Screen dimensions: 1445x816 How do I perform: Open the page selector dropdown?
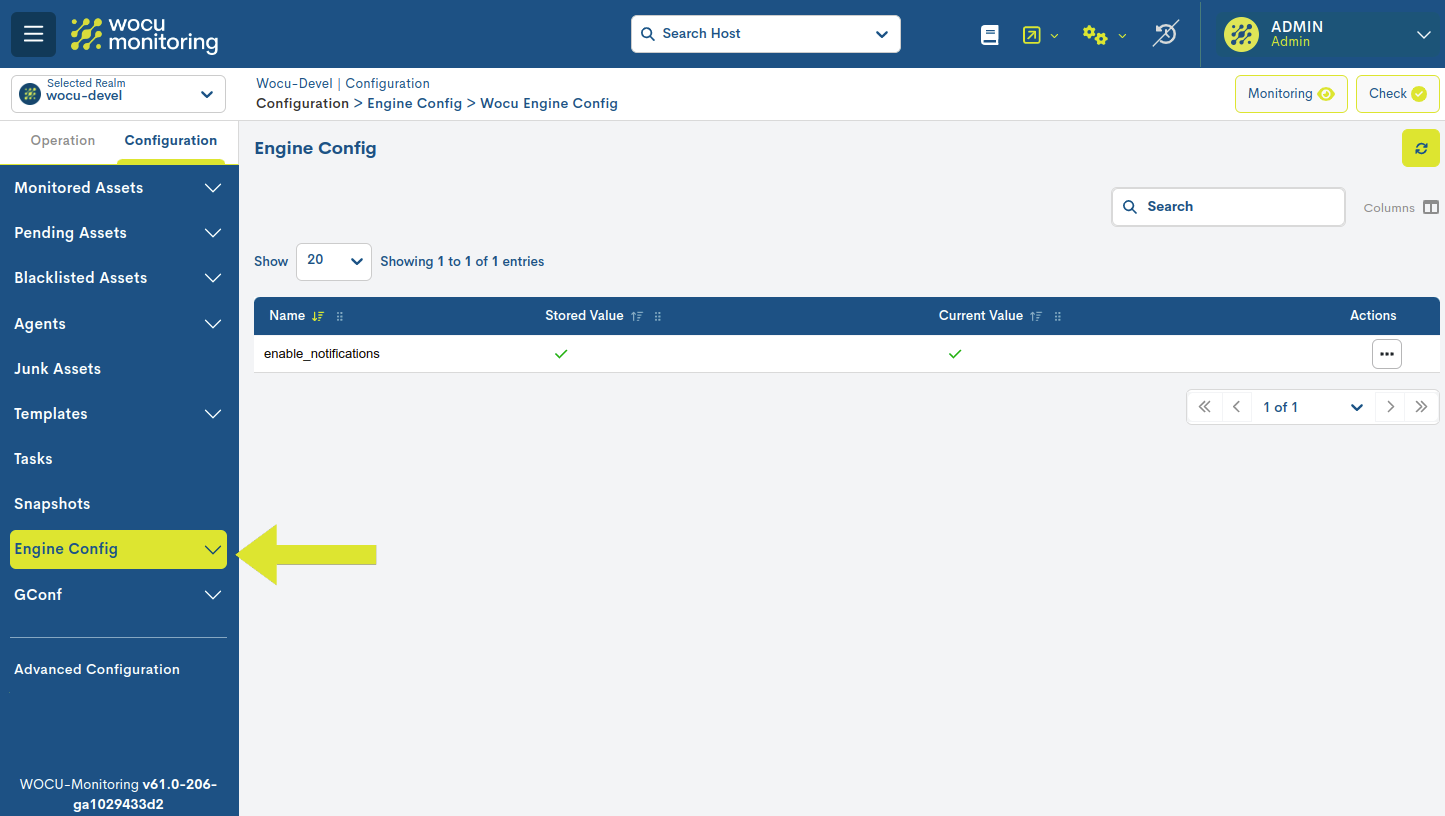coord(1314,407)
